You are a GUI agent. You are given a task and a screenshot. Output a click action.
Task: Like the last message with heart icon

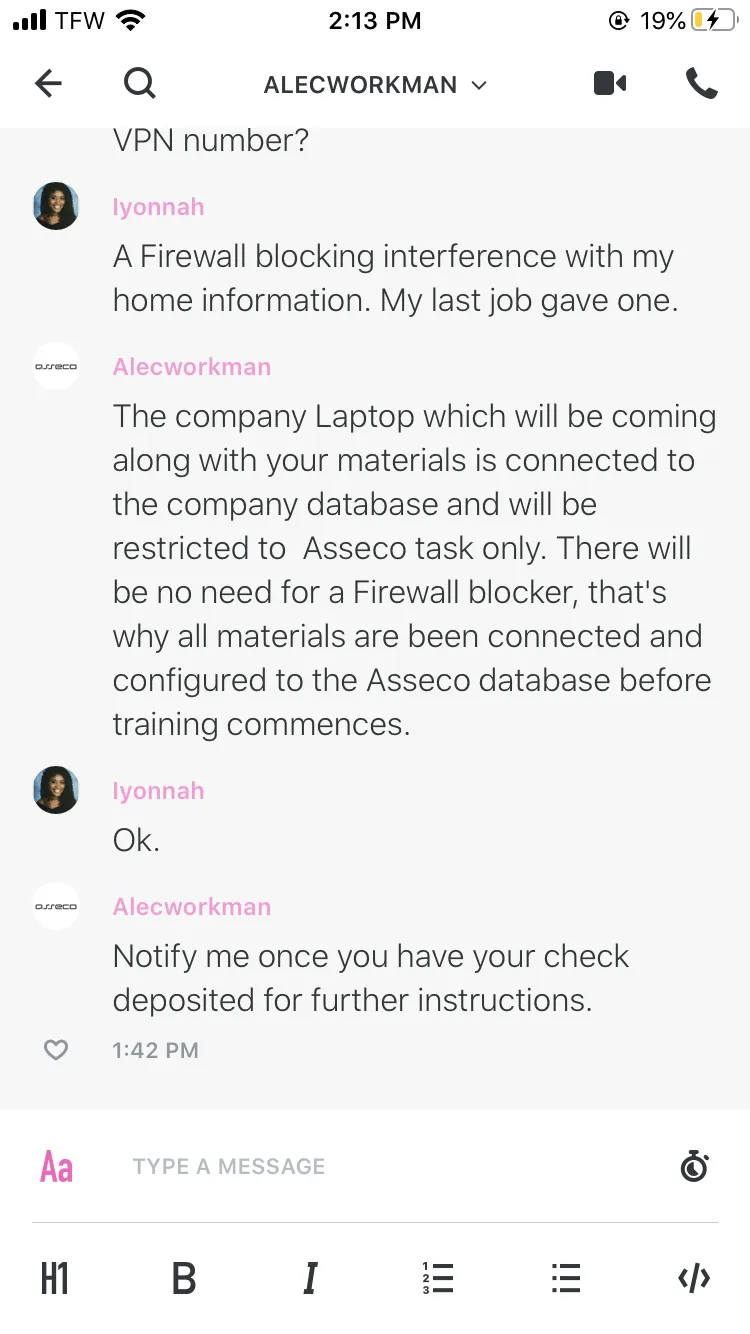coord(56,1050)
